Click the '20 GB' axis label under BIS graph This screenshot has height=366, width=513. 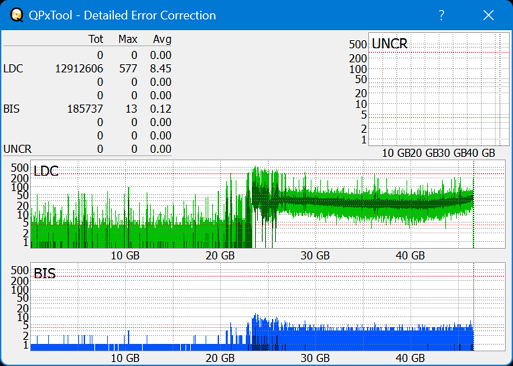[220, 358]
